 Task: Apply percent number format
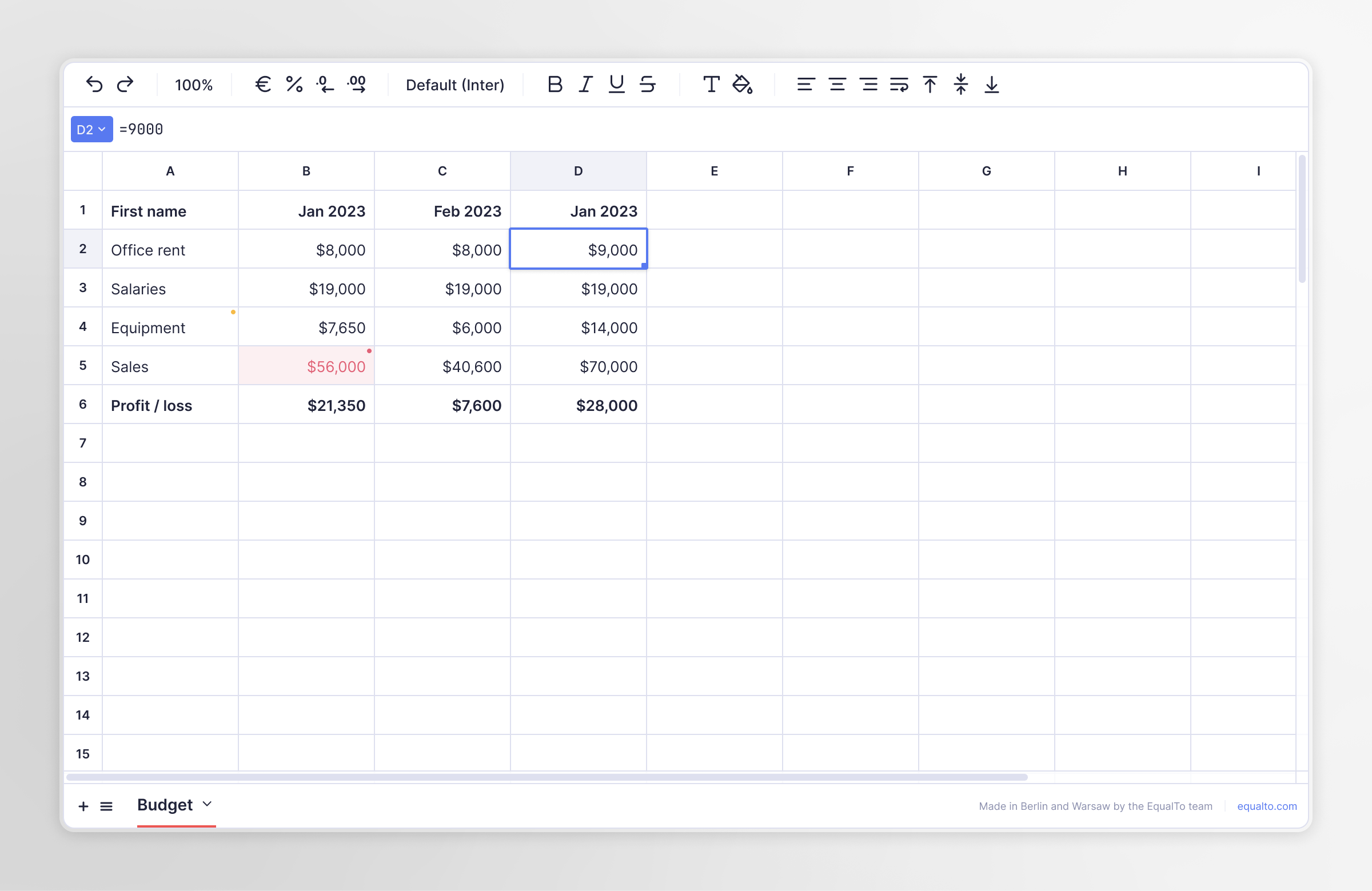click(x=294, y=85)
